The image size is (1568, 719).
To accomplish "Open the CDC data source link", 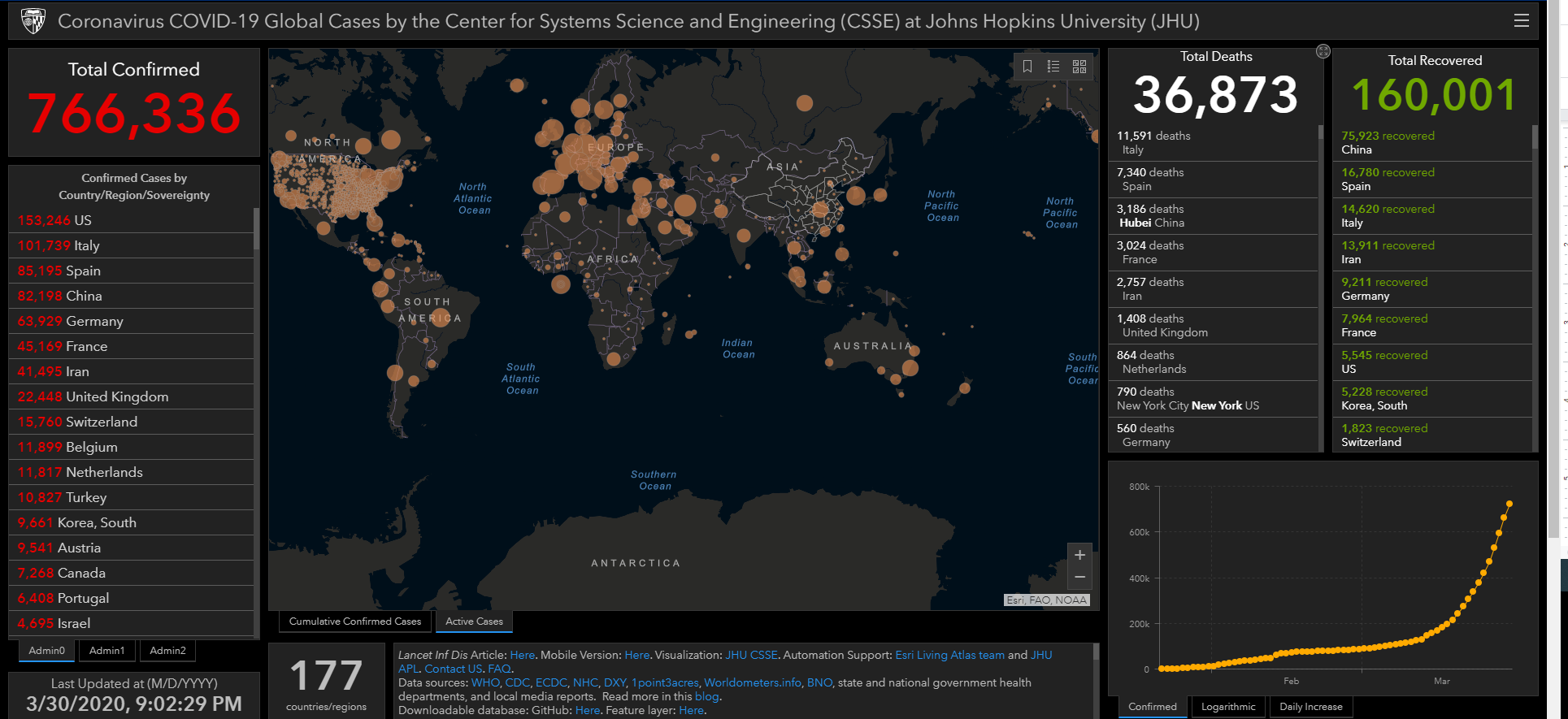I will click(x=517, y=682).
